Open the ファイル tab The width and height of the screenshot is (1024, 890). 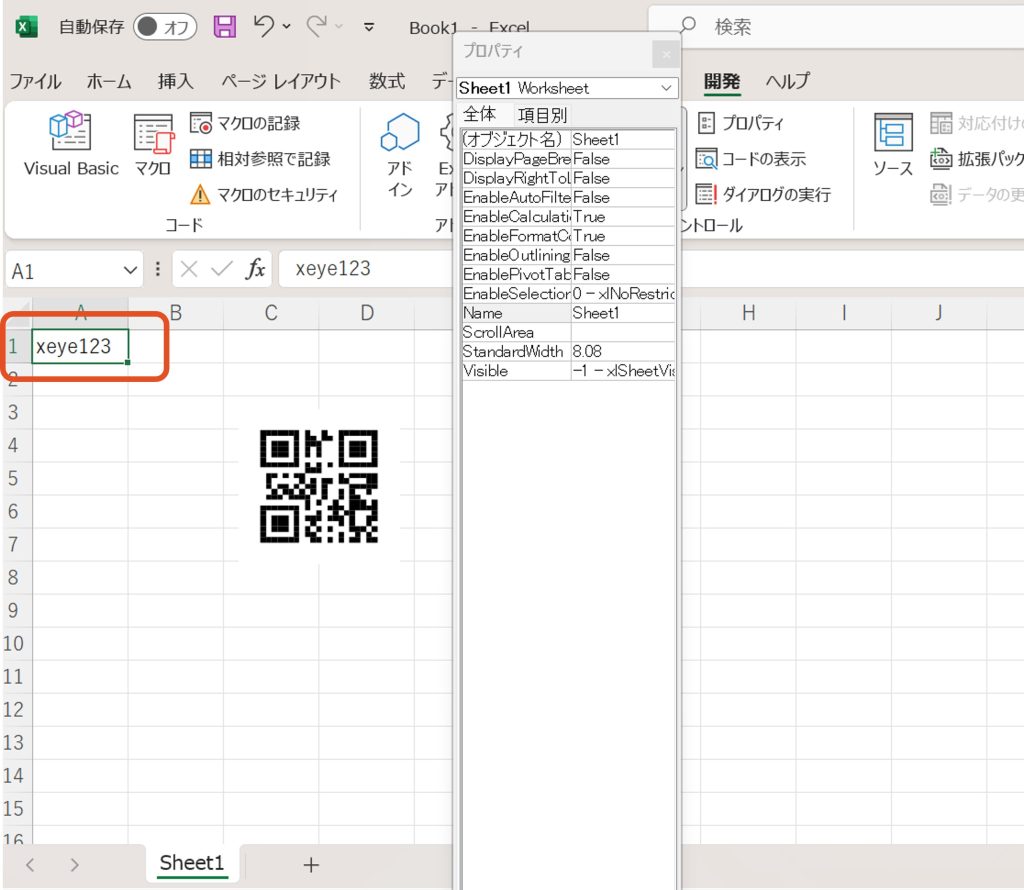tap(35, 82)
